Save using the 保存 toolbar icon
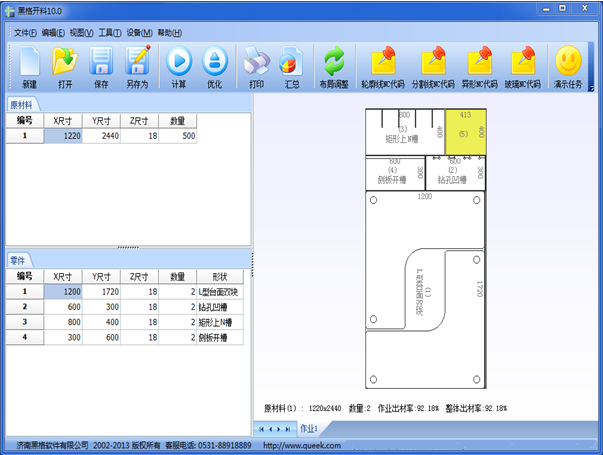This screenshot has height=455, width=603. tap(101, 64)
